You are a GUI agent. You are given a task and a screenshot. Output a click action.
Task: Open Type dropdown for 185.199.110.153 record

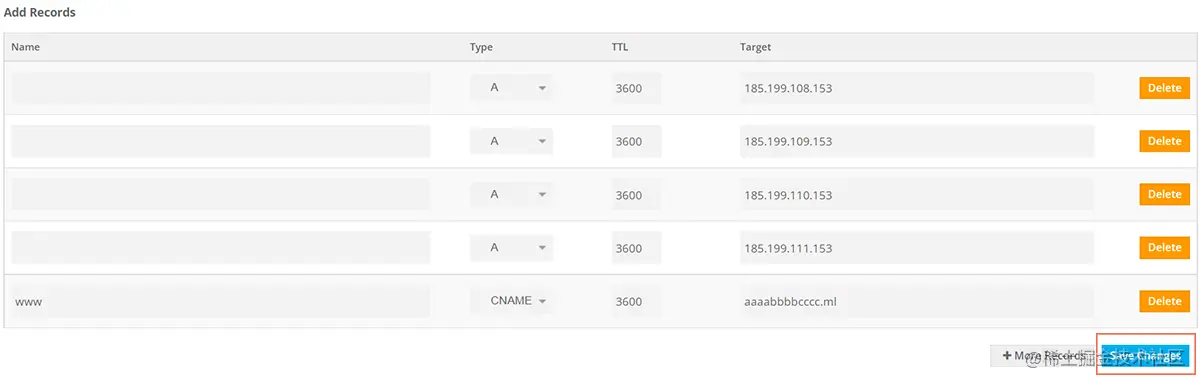click(x=511, y=194)
